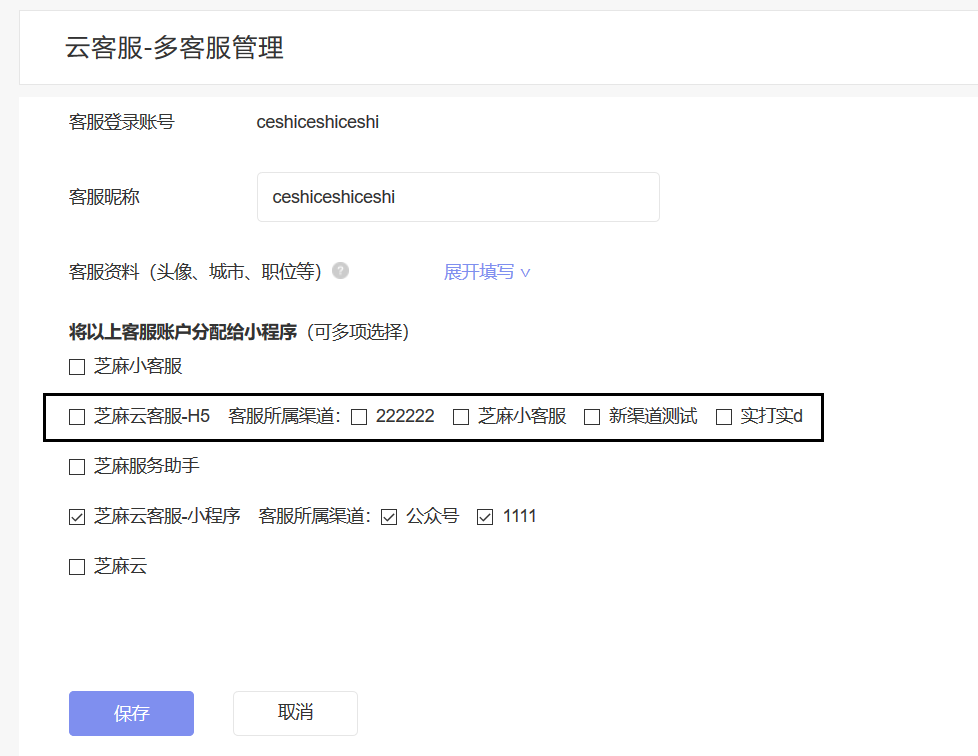The image size is (978, 756).
Task: Check the 芝麻小客服 mini-program checkbox
Action: pos(77,367)
